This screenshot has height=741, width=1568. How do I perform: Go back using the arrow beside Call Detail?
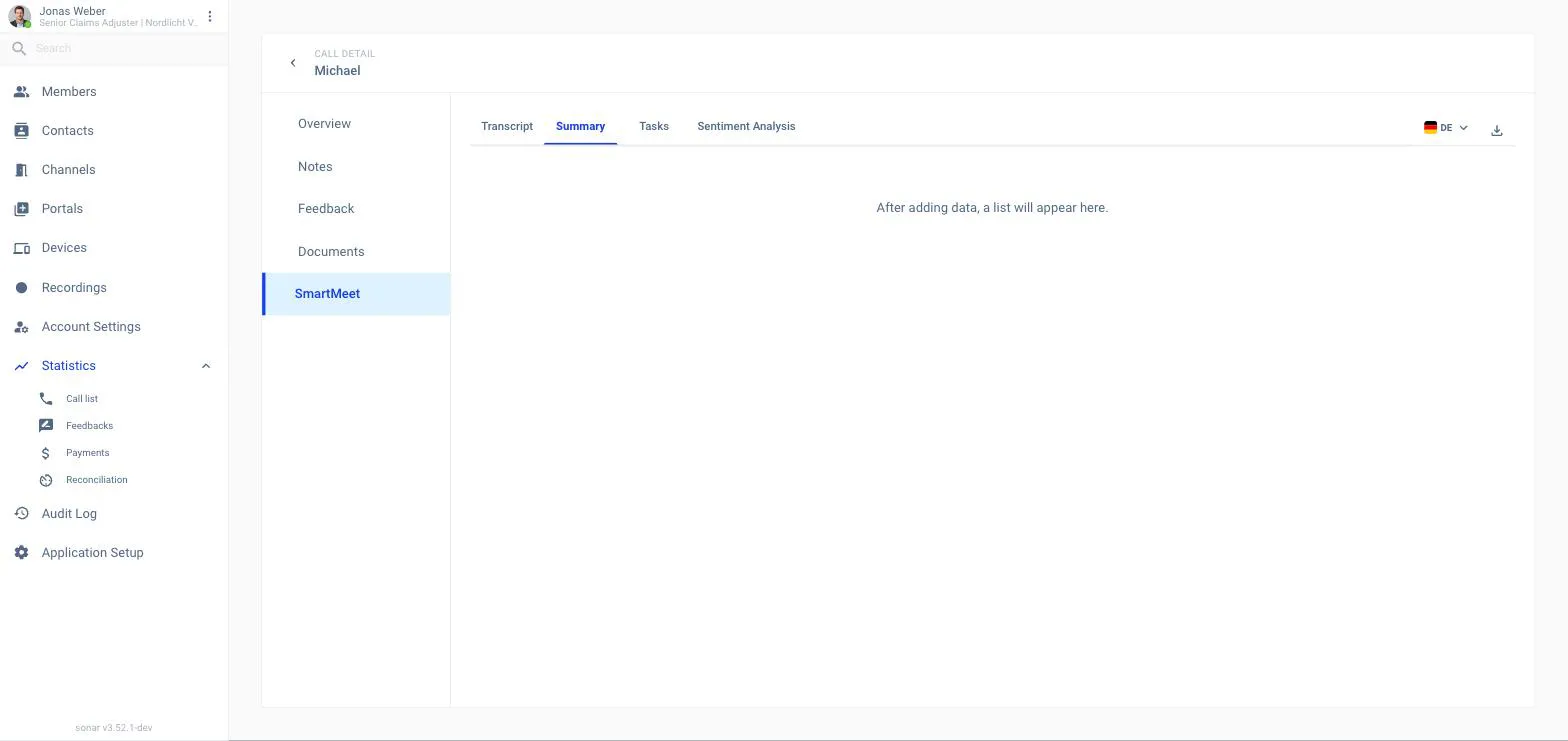click(293, 63)
